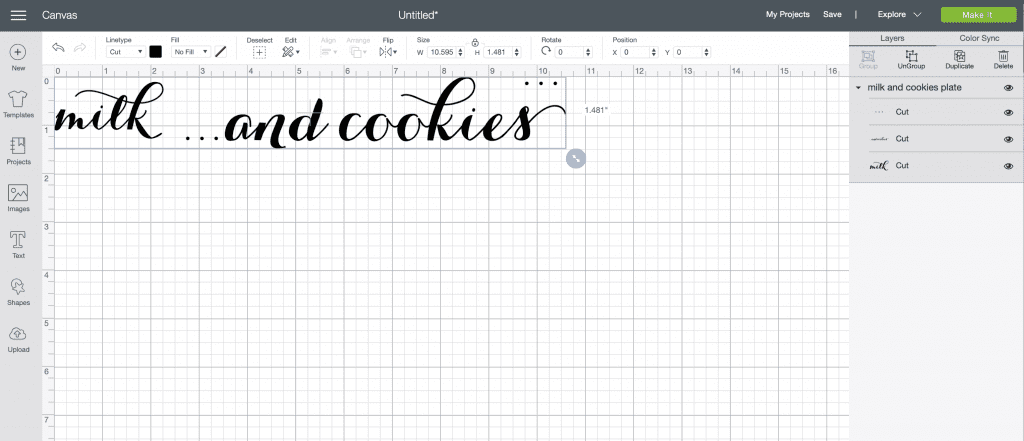Open the Shapes panel
This screenshot has width=1024, height=441.
click(18, 292)
